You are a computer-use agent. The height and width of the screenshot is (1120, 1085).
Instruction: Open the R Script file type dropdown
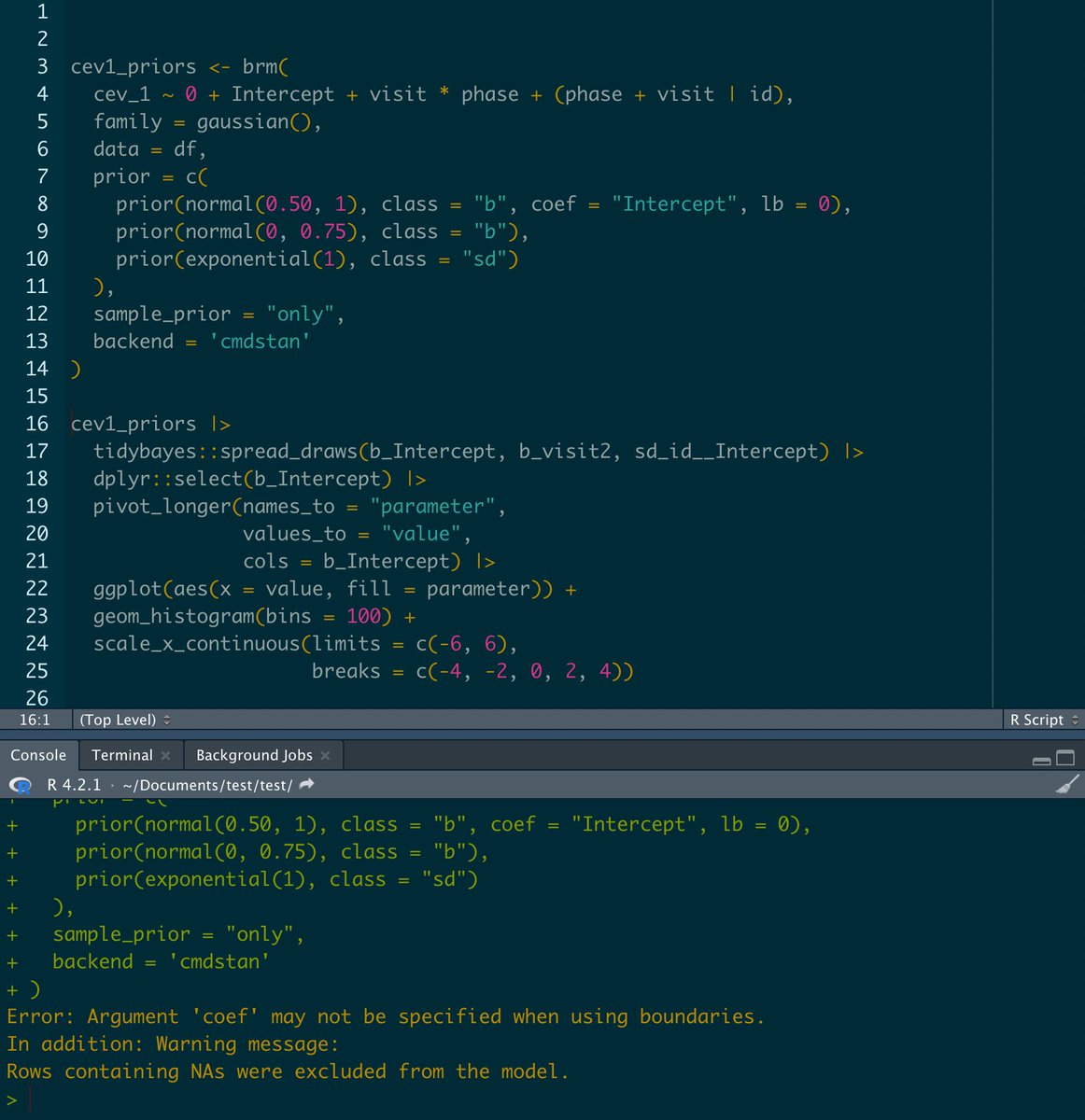coord(1044,720)
